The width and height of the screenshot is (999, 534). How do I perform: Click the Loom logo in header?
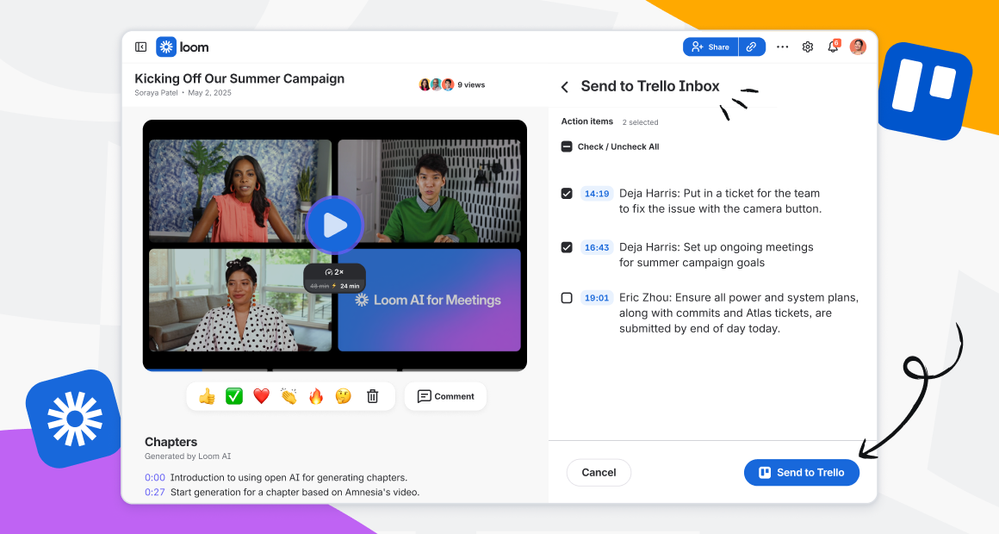point(182,47)
